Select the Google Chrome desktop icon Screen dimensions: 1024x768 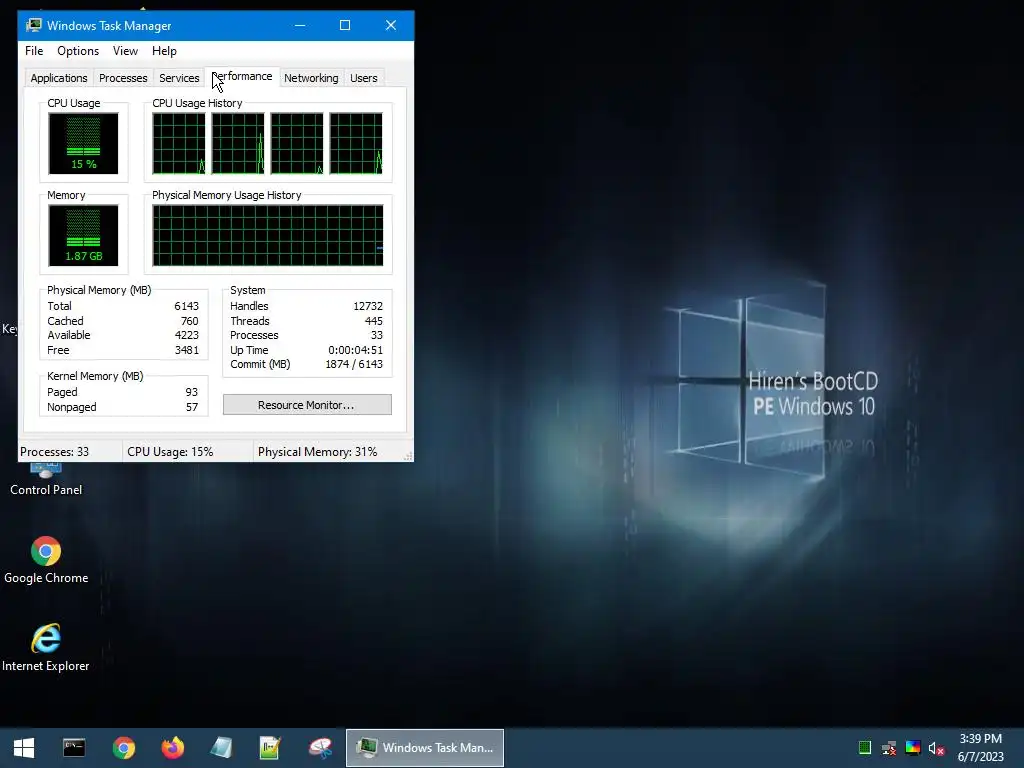click(46, 560)
